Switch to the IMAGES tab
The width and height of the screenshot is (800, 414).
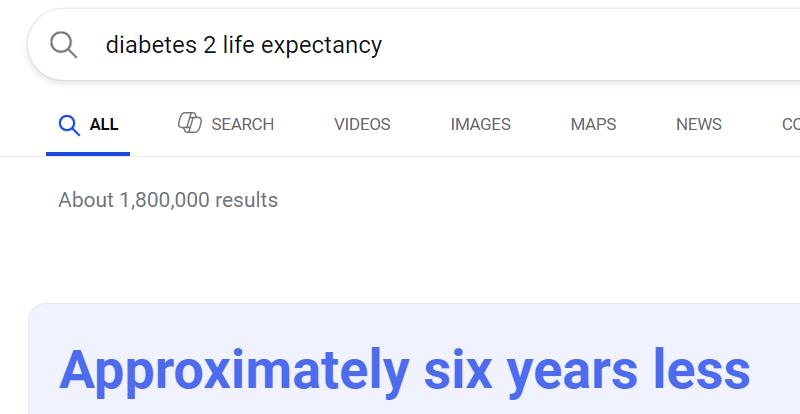[480, 125]
